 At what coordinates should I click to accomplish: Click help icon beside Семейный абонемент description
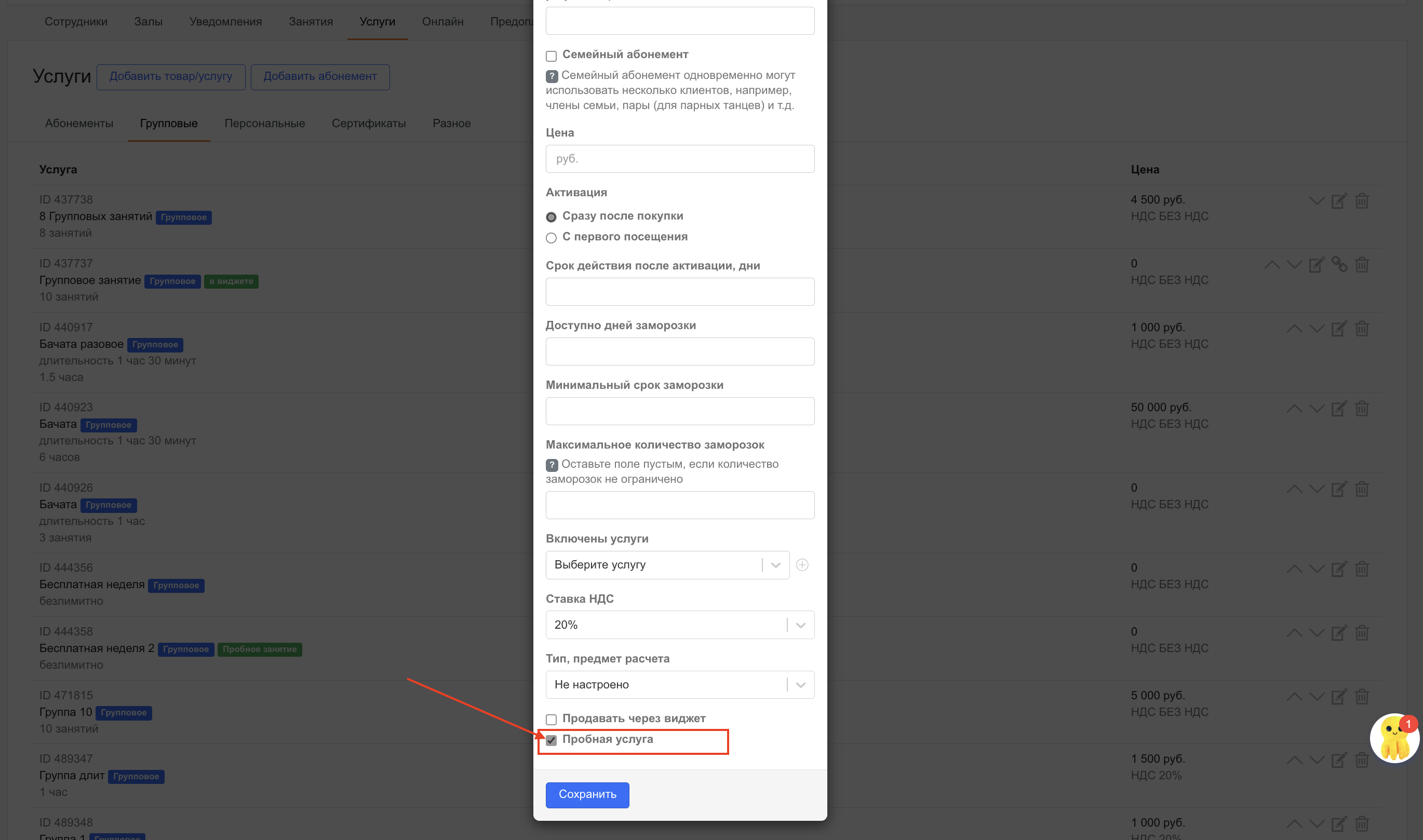click(552, 76)
